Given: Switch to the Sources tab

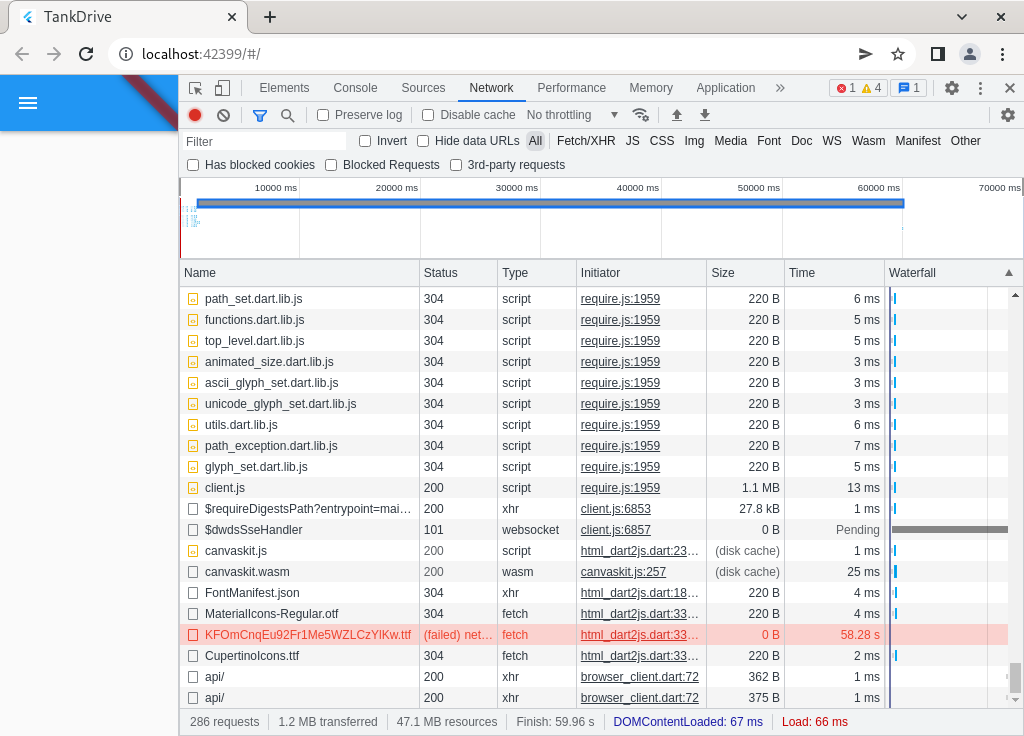Looking at the screenshot, I should [423, 88].
